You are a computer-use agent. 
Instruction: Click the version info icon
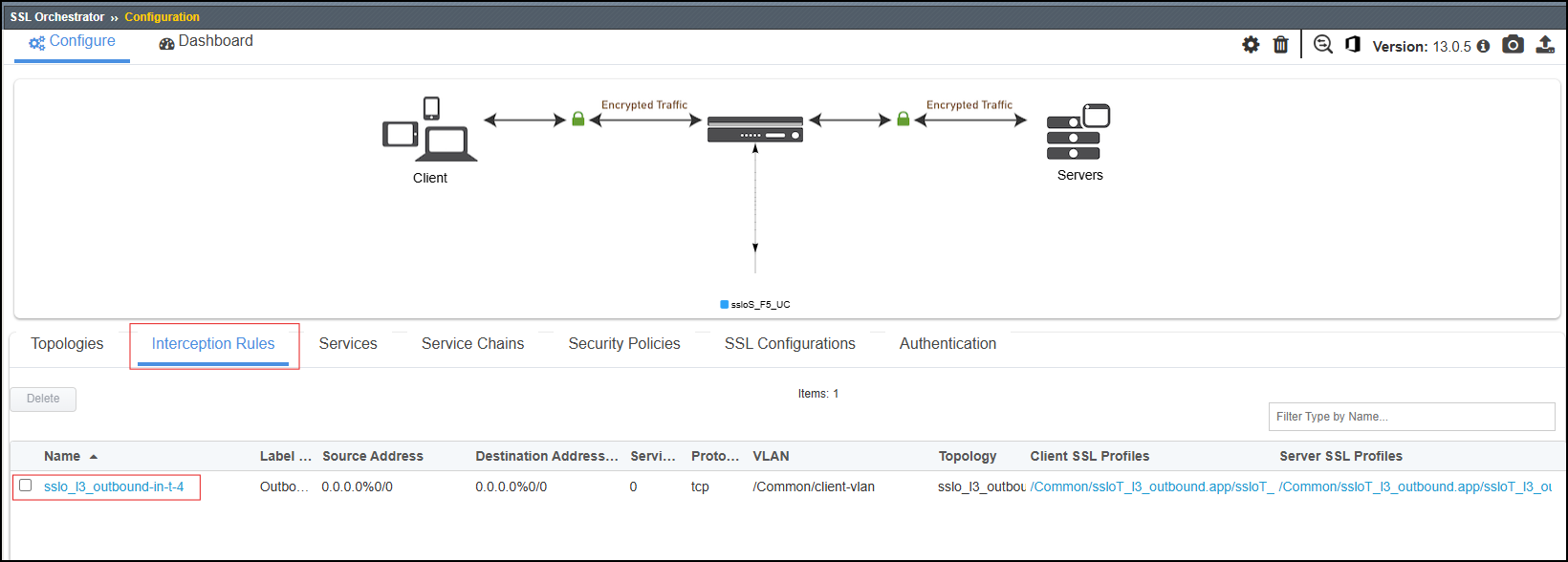(1483, 46)
